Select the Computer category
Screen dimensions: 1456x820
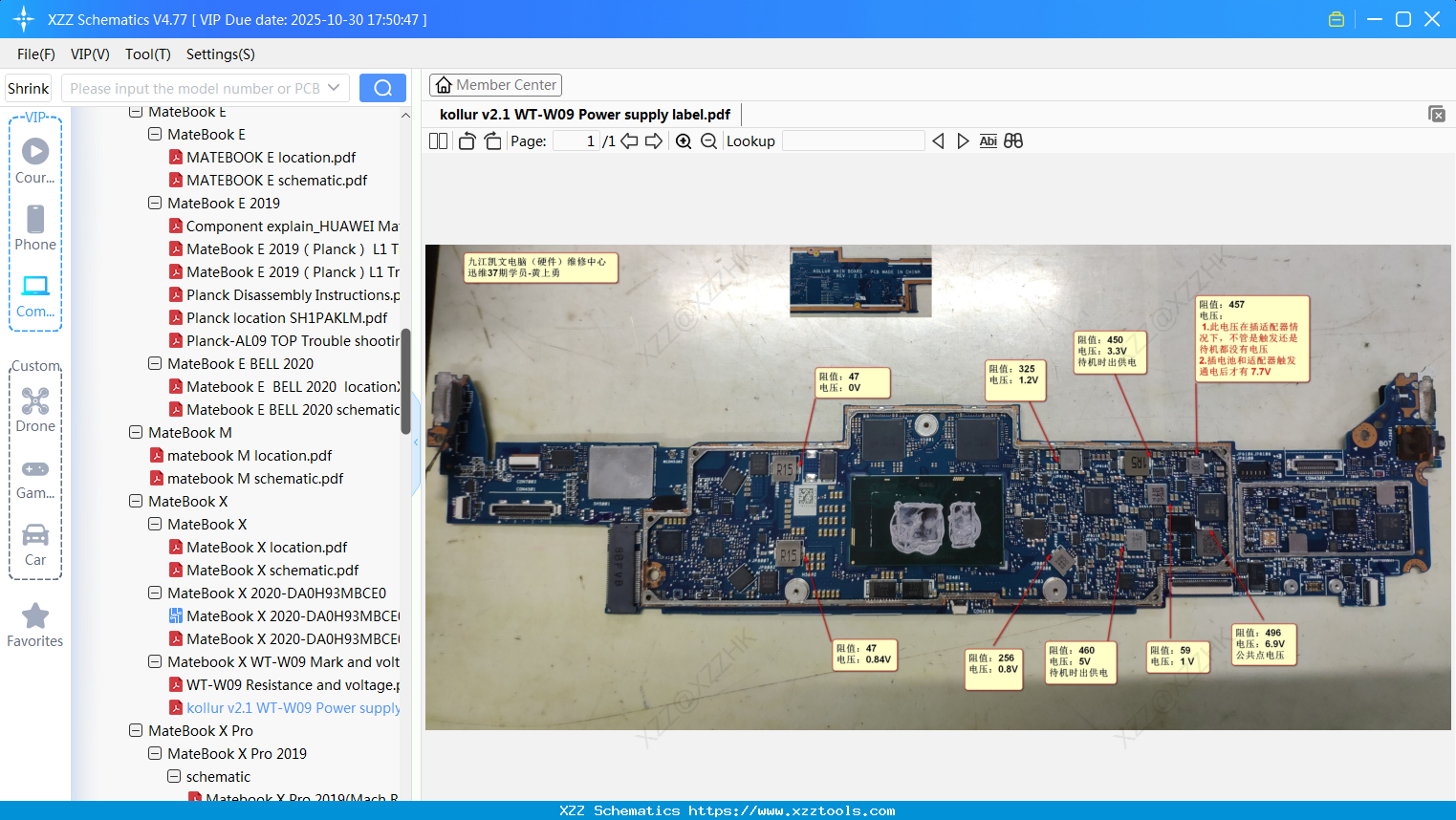point(35,295)
